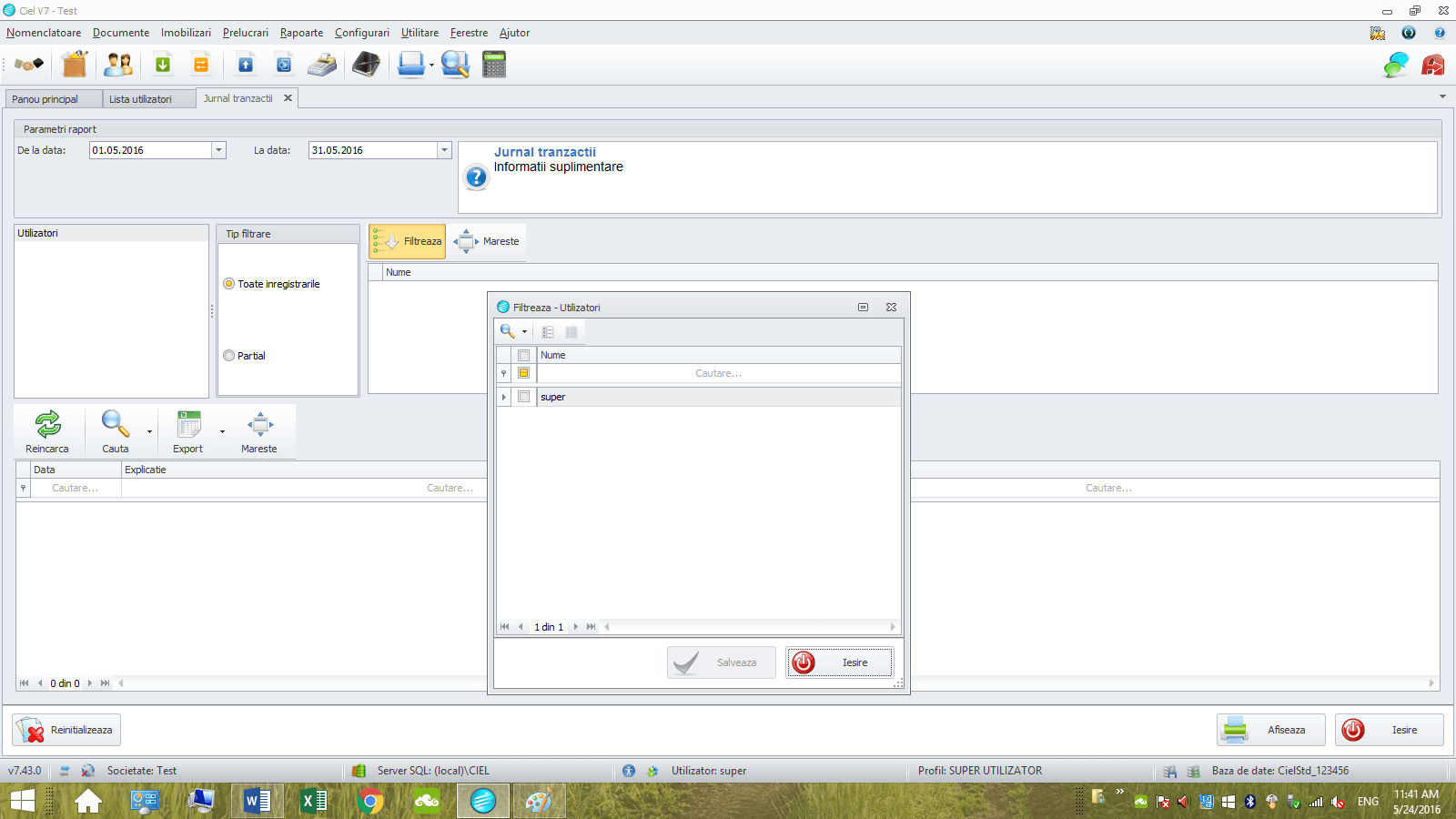
Task: Click the handshake icon in the toolbar
Action: click(28, 65)
